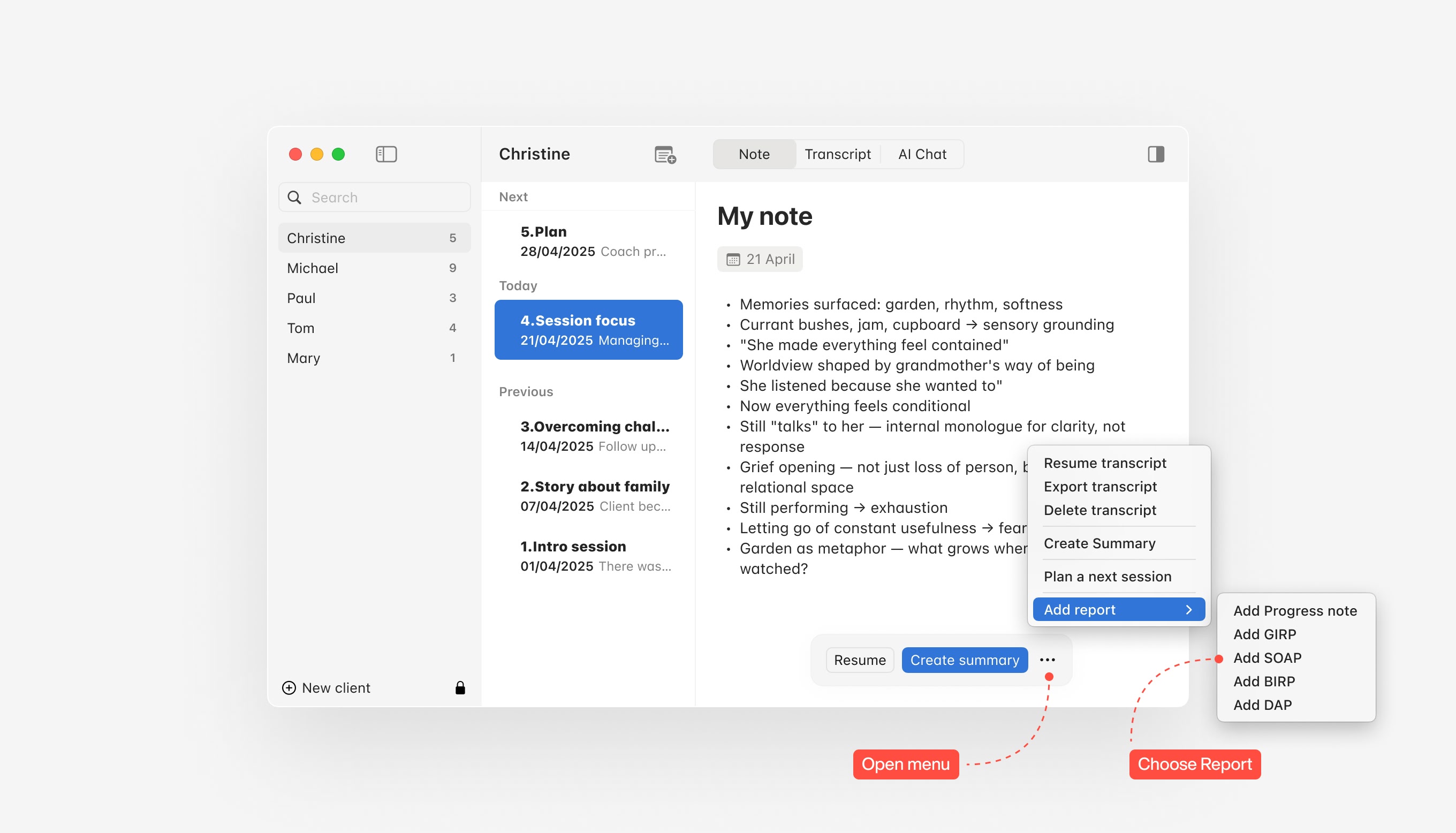
Task: Click the three-dots more options icon
Action: [1047, 660]
